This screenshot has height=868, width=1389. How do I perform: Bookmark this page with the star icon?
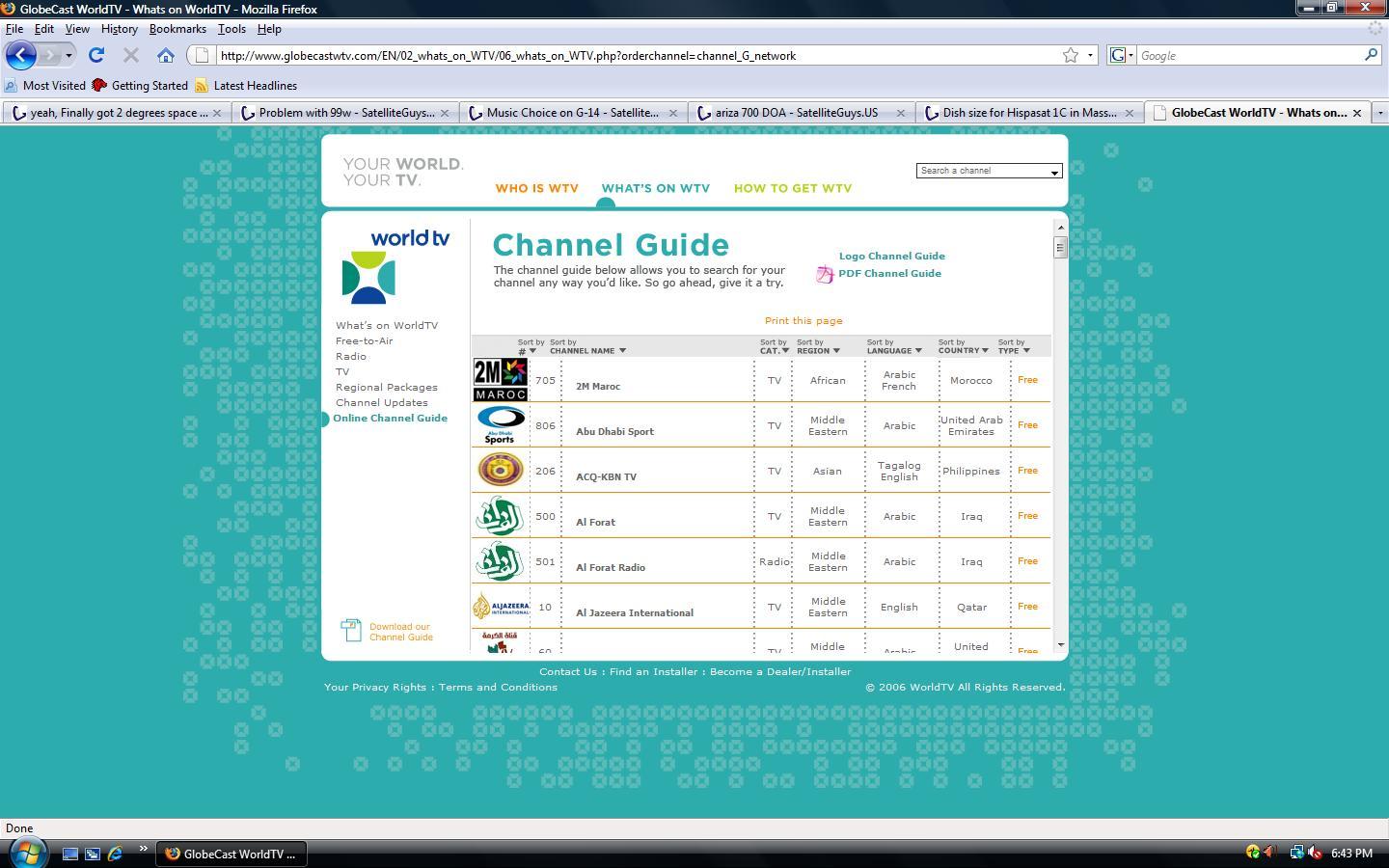pyautogui.click(x=1071, y=55)
